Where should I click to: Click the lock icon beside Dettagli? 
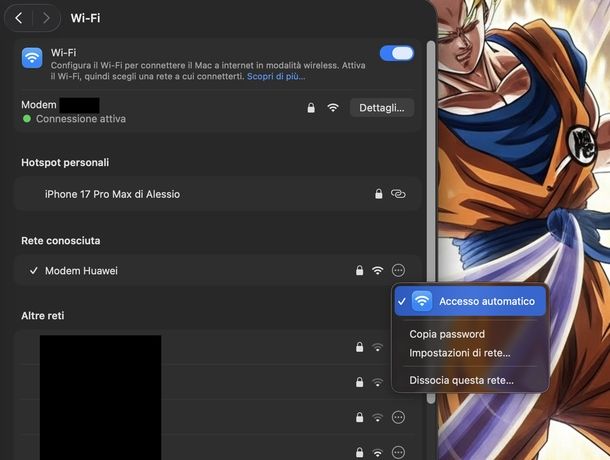point(311,108)
